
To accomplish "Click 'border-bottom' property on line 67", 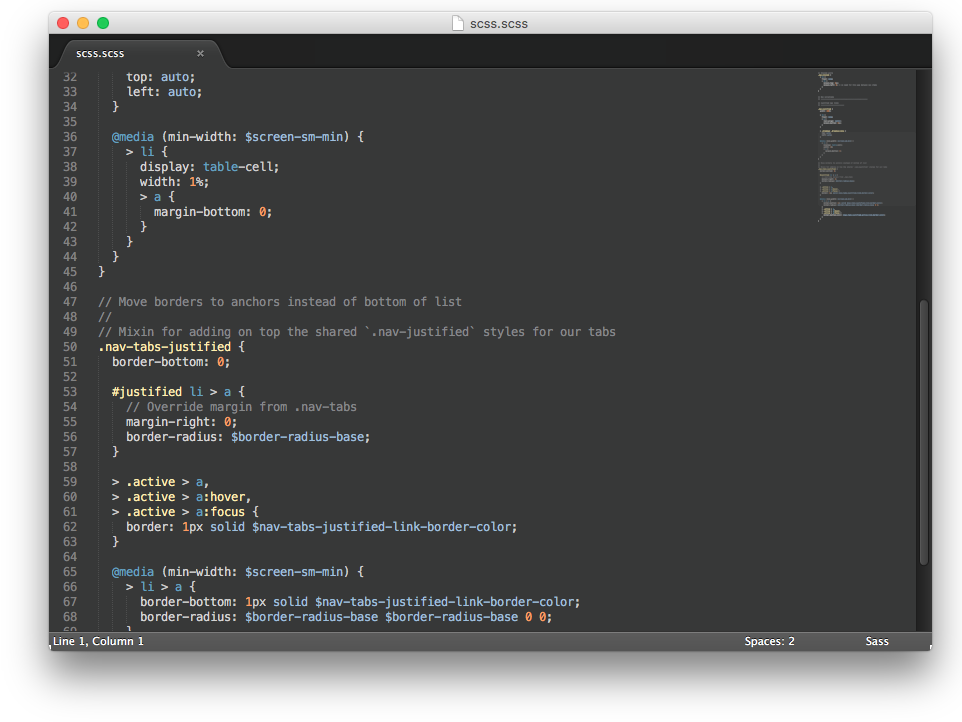I will [185, 602].
